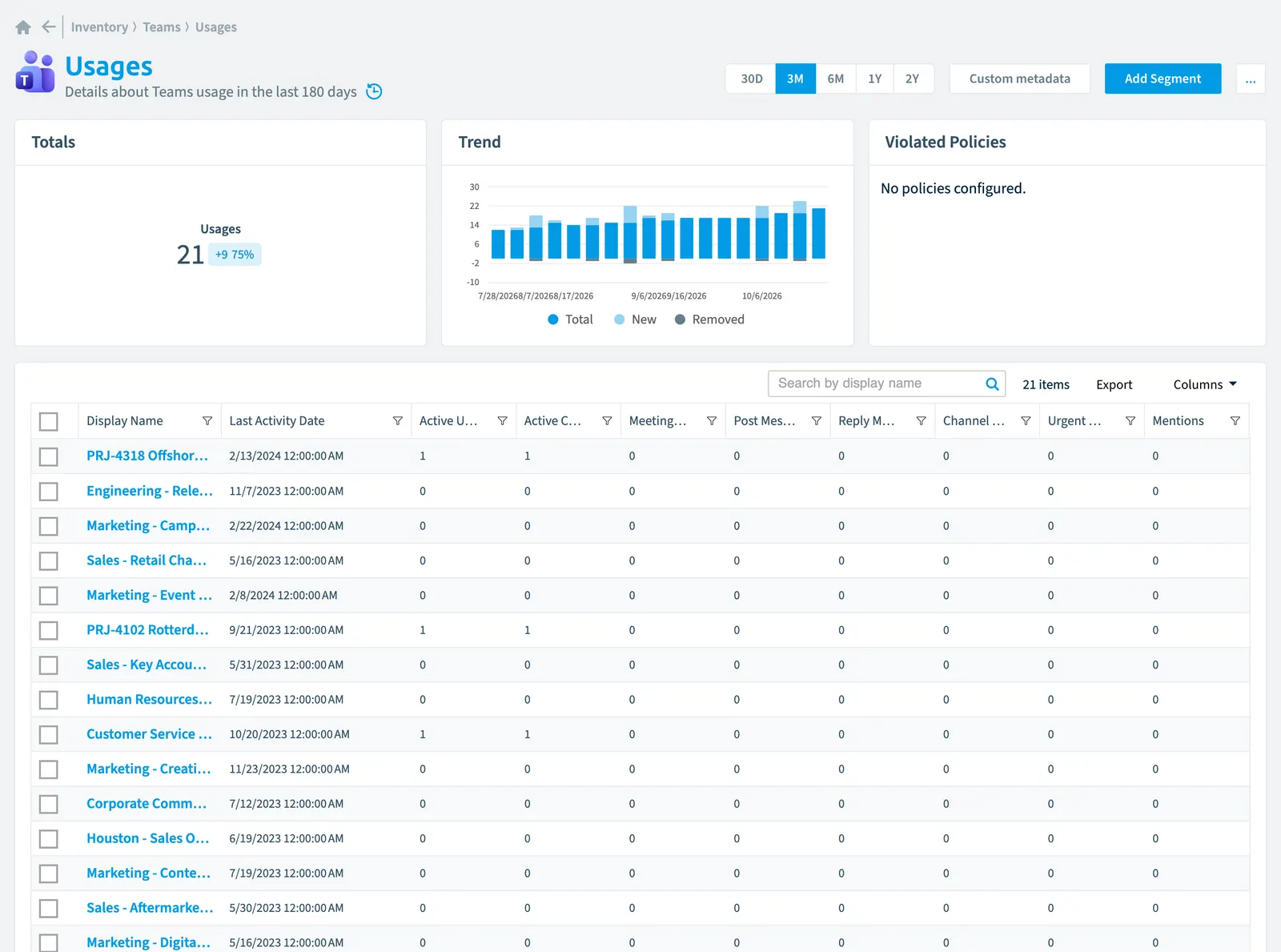Check the Sales - Retail Cha… row checkbox
Viewport: 1281px width, 952px height.
(49, 560)
